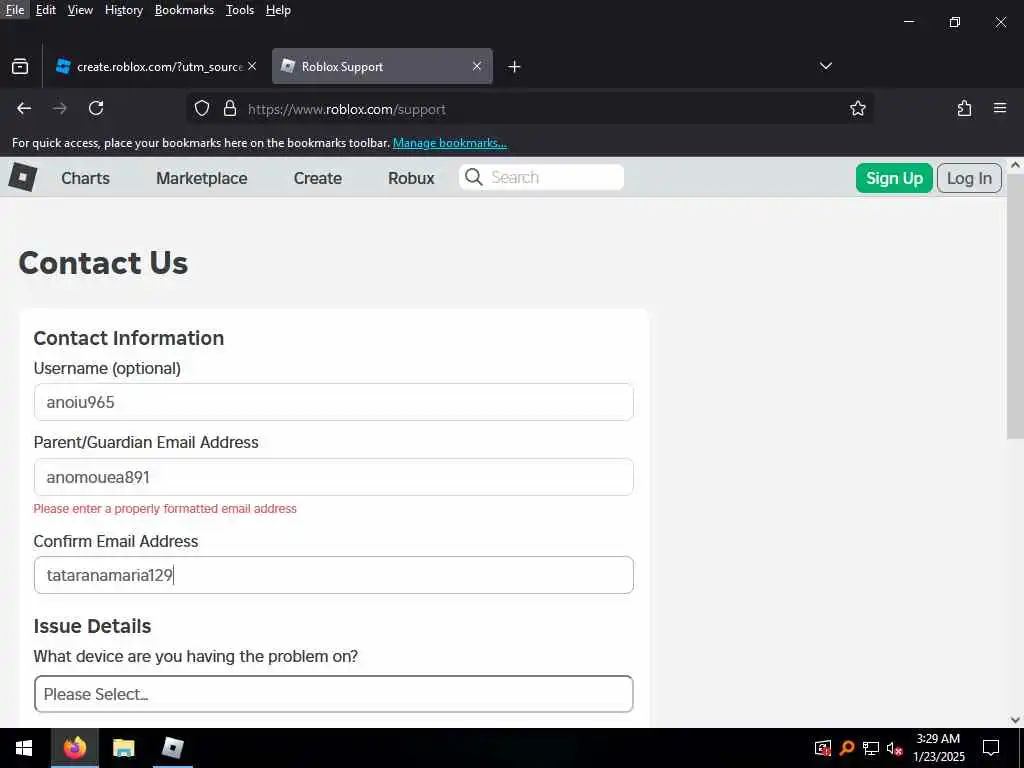1024x768 pixels.
Task: Close the create.roblox.com tab
Action: pos(252,67)
